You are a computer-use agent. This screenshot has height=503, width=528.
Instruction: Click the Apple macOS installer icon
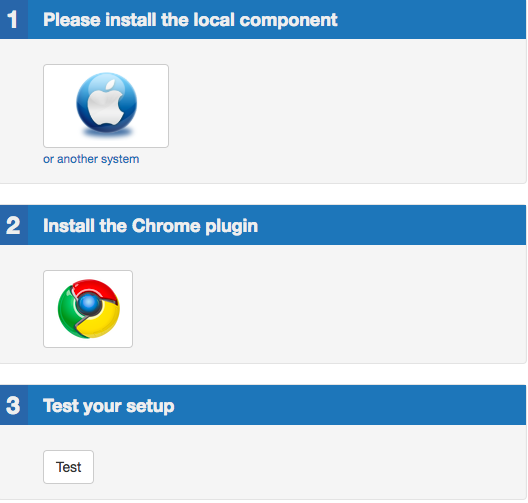(x=106, y=106)
